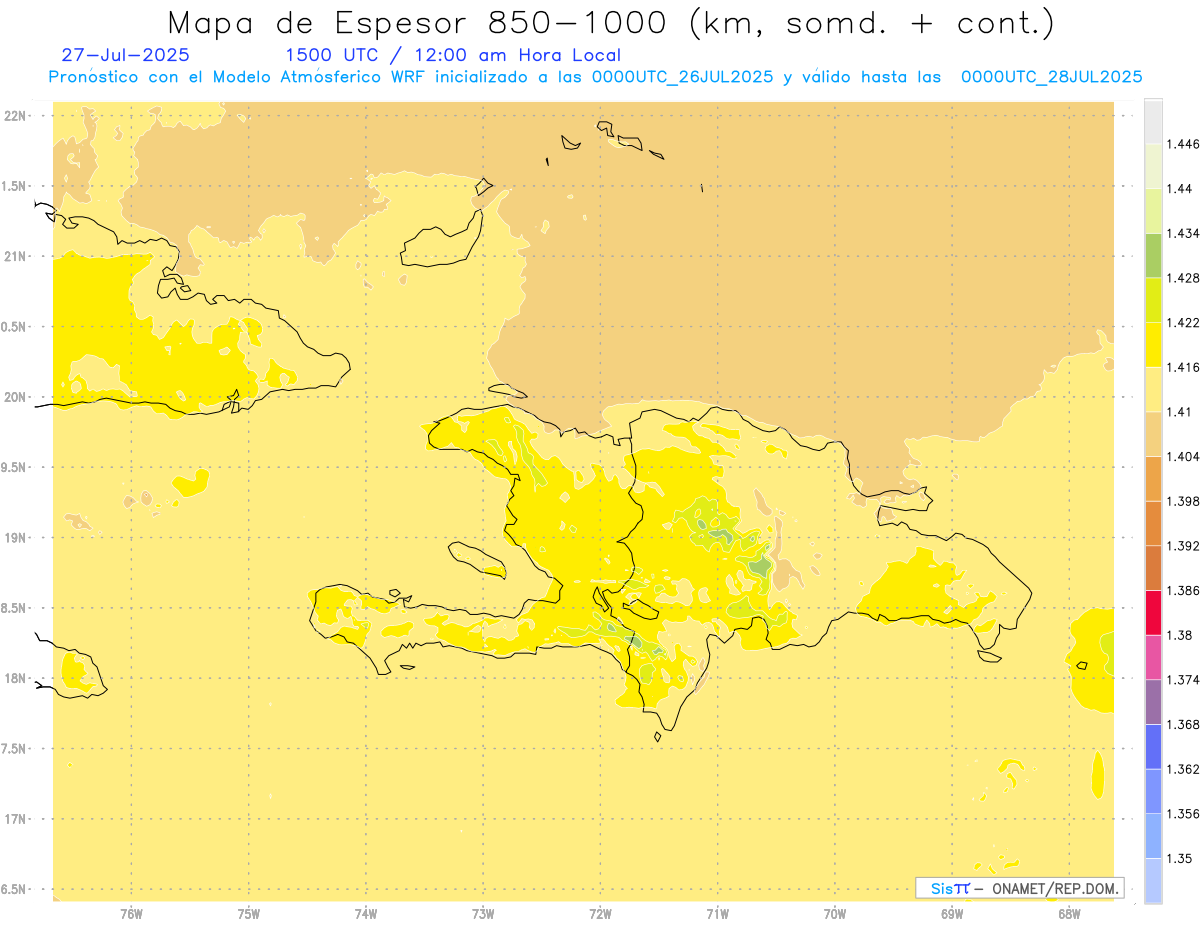Click the green 1.428–1.434 legend swatch
Viewport: 1200px width, 927px height.
pyautogui.click(x=1153, y=255)
